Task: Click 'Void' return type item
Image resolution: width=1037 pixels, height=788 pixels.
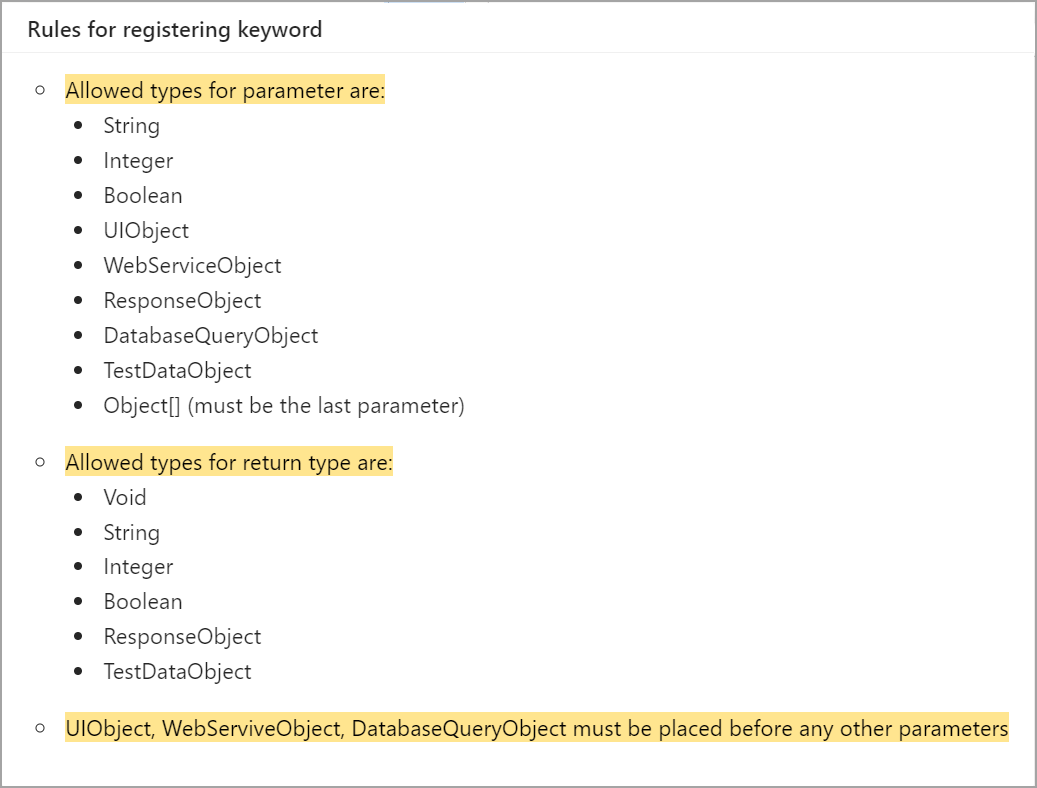Action: 125,498
